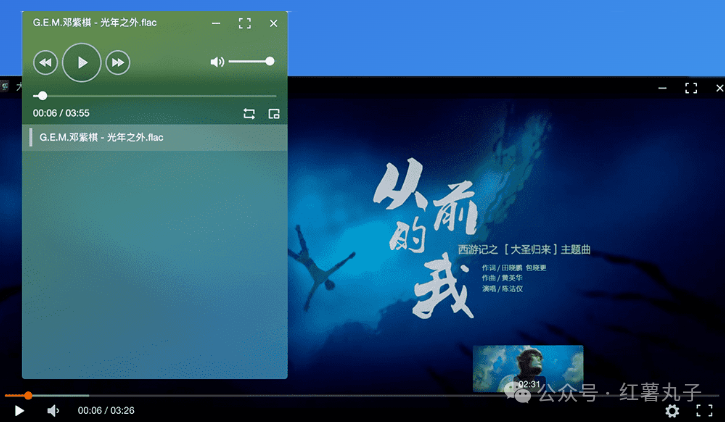Close the music player window
Viewport: 725px width, 422px height.
tap(274, 23)
